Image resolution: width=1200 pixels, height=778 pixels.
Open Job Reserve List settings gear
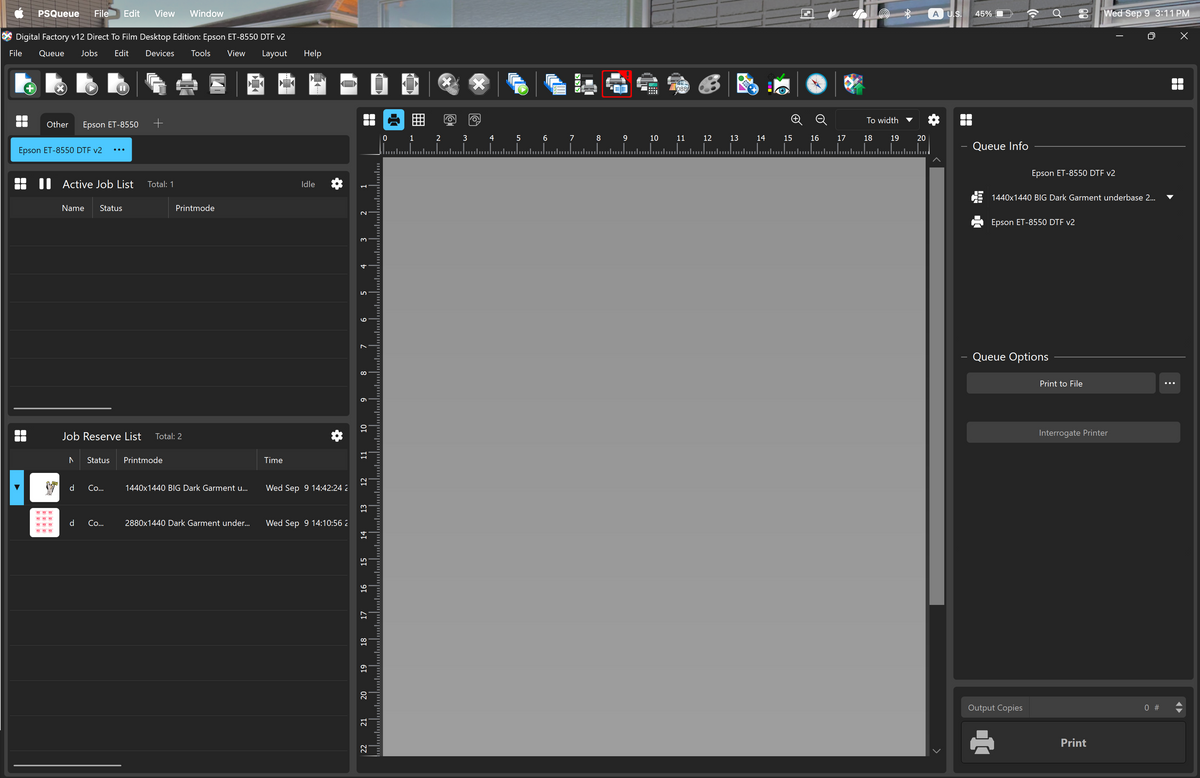(337, 436)
